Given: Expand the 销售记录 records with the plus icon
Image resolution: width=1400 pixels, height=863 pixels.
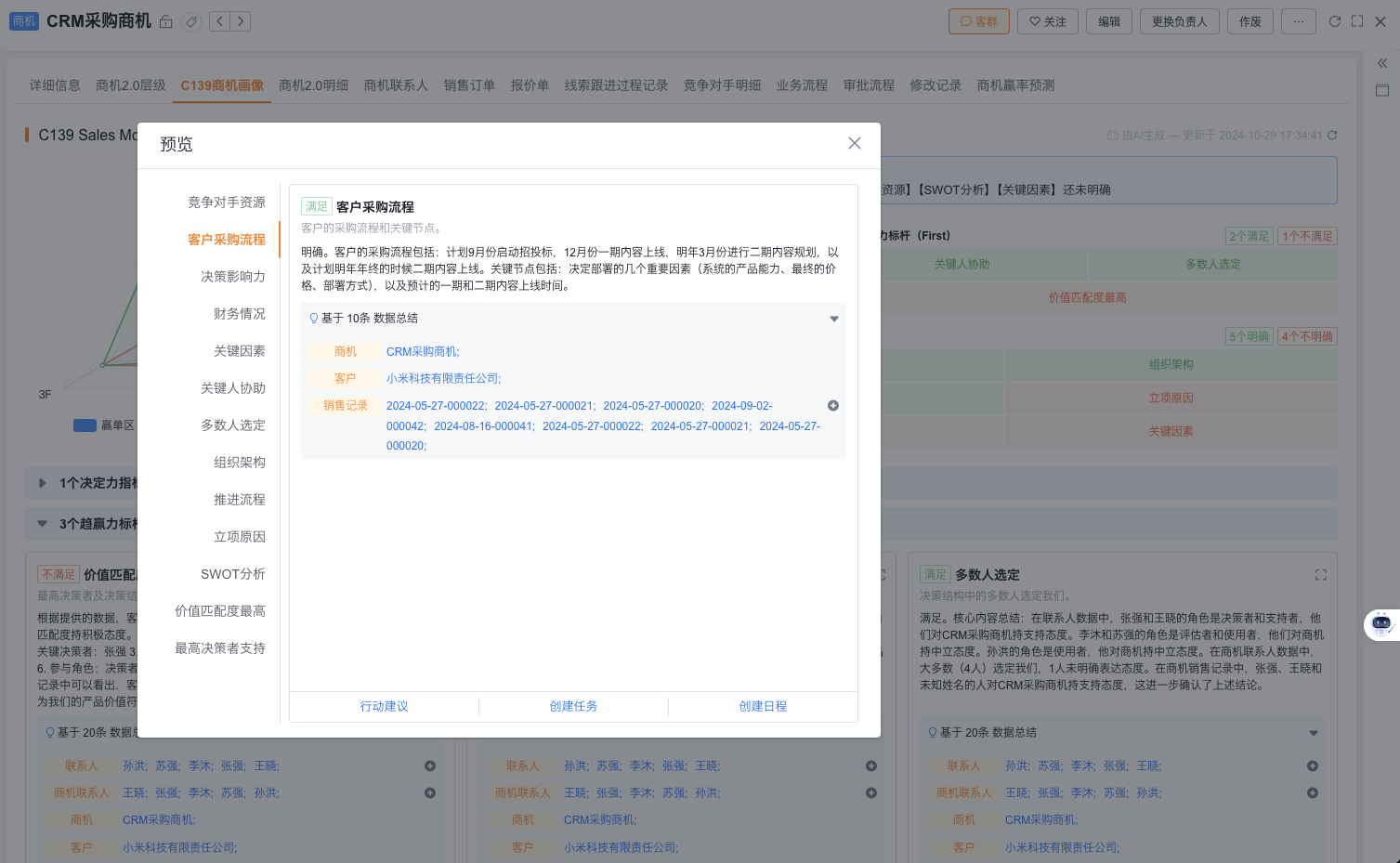Looking at the screenshot, I should [x=832, y=405].
